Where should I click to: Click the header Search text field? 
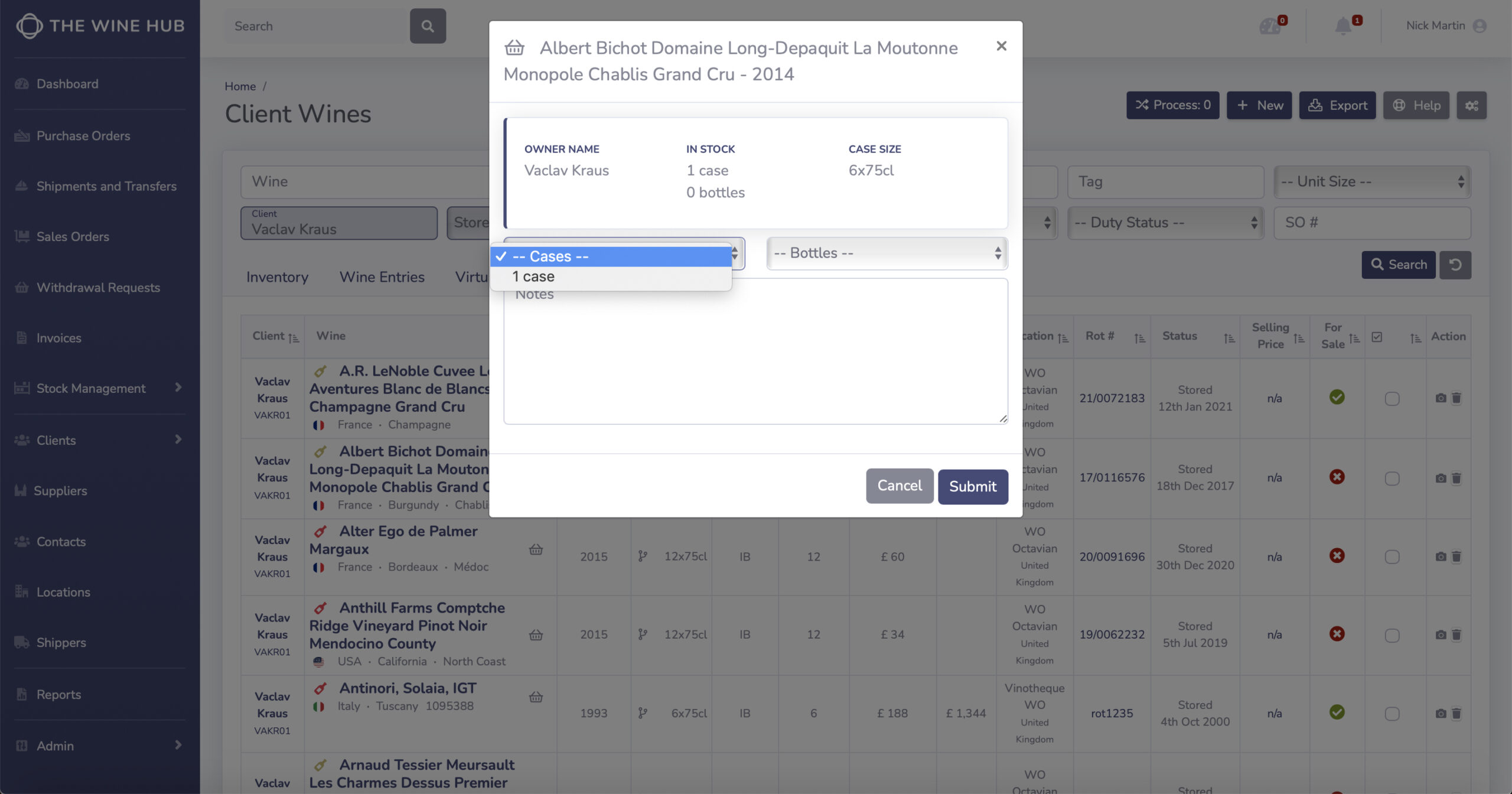tap(317, 26)
